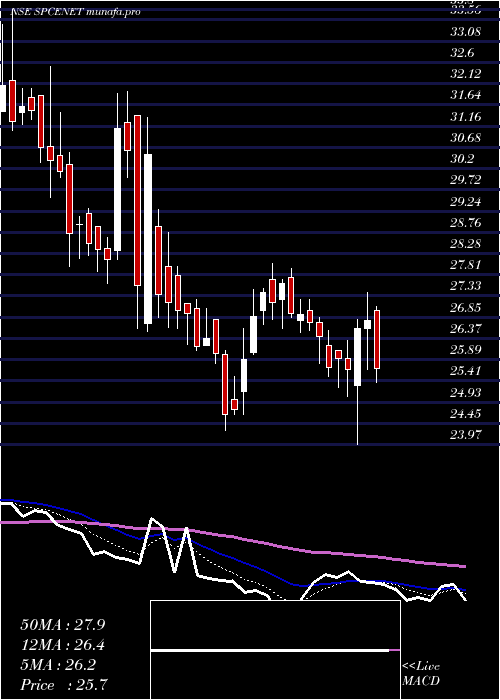Click the 28.76 price axis label
The width and height of the screenshot is (500, 700).
pos(466,223)
